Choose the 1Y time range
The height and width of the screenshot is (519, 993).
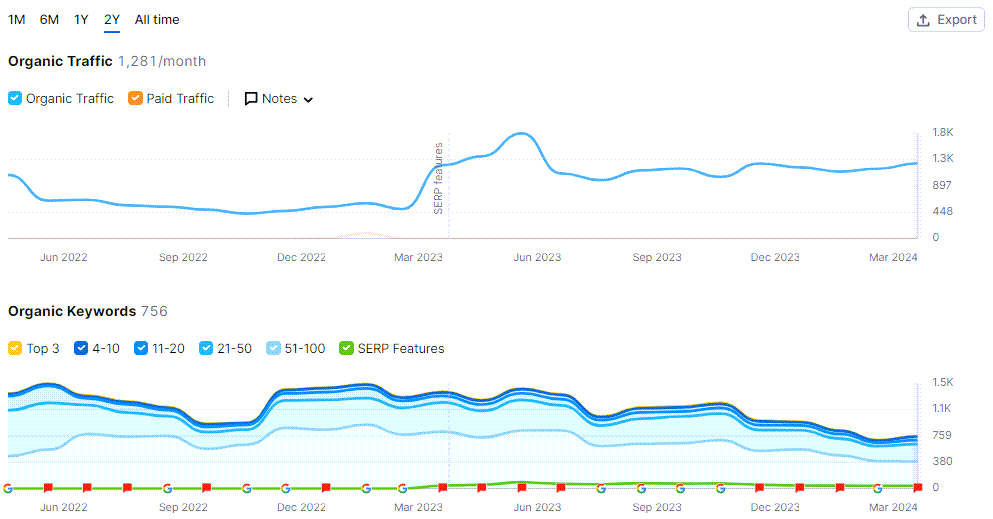coord(81,20)
